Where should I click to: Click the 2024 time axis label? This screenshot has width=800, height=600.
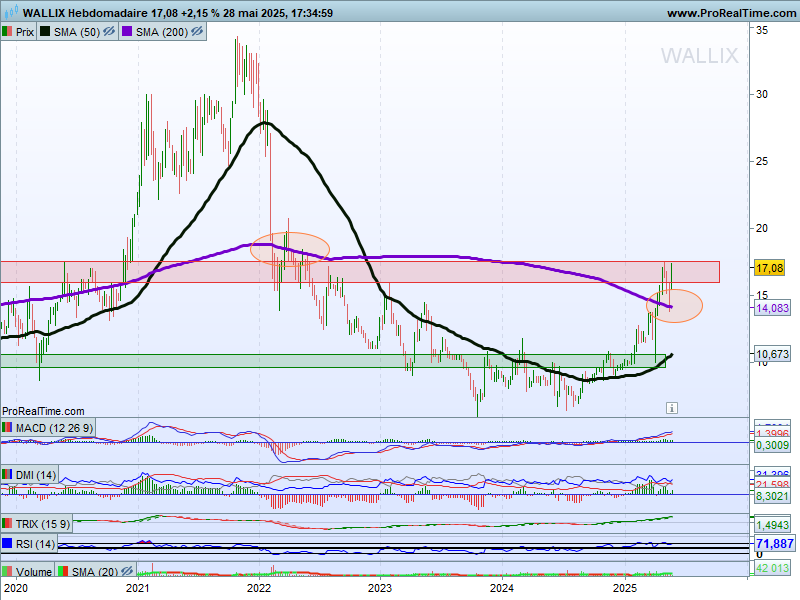pos(502,588)
